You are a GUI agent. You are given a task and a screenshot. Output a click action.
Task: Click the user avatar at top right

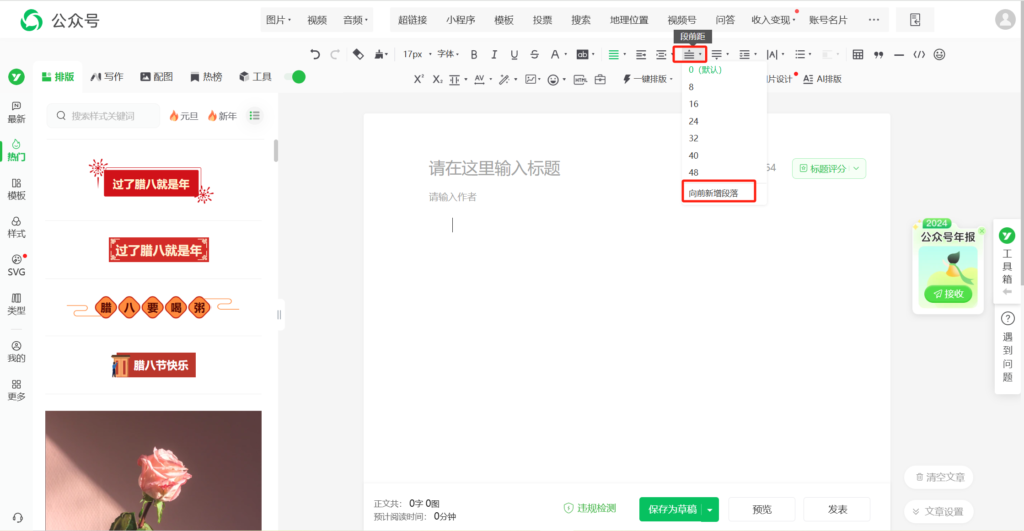(x=1005, y=20)
